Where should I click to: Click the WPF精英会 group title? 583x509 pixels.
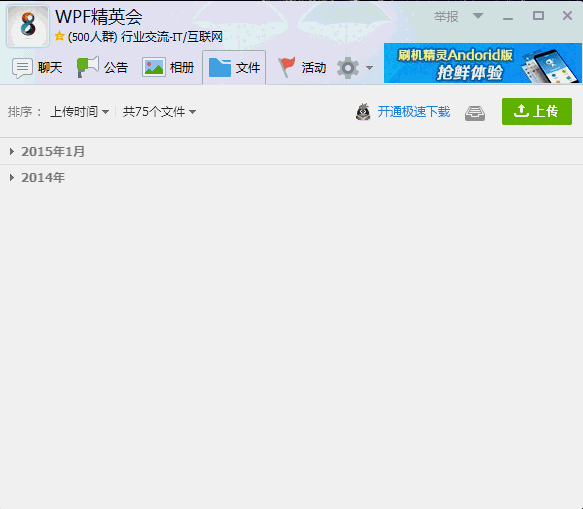[99, 16]
